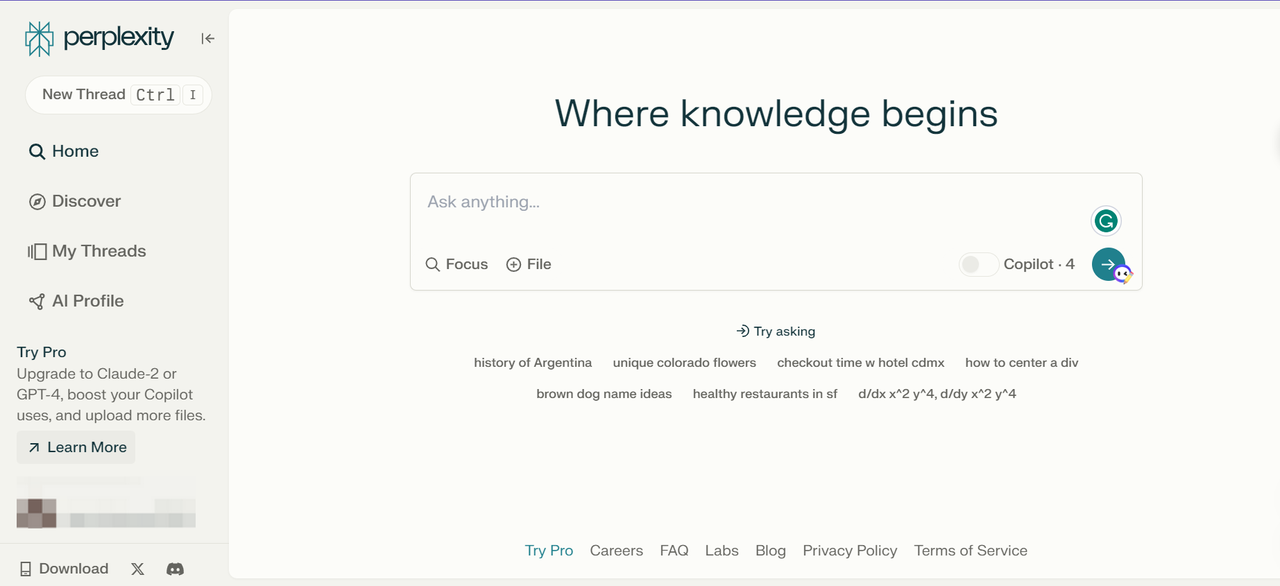1280x586 pixels.
Task: Click Download in the sidebar footer
Action: pyautogui.click(x=64, y=569)
